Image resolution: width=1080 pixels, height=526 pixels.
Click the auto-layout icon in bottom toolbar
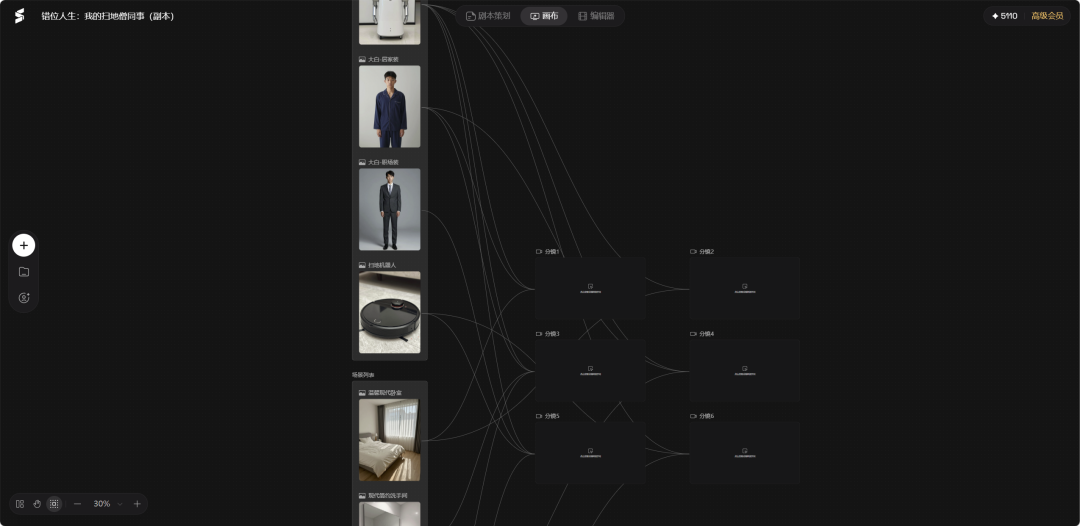pos(20,504)
